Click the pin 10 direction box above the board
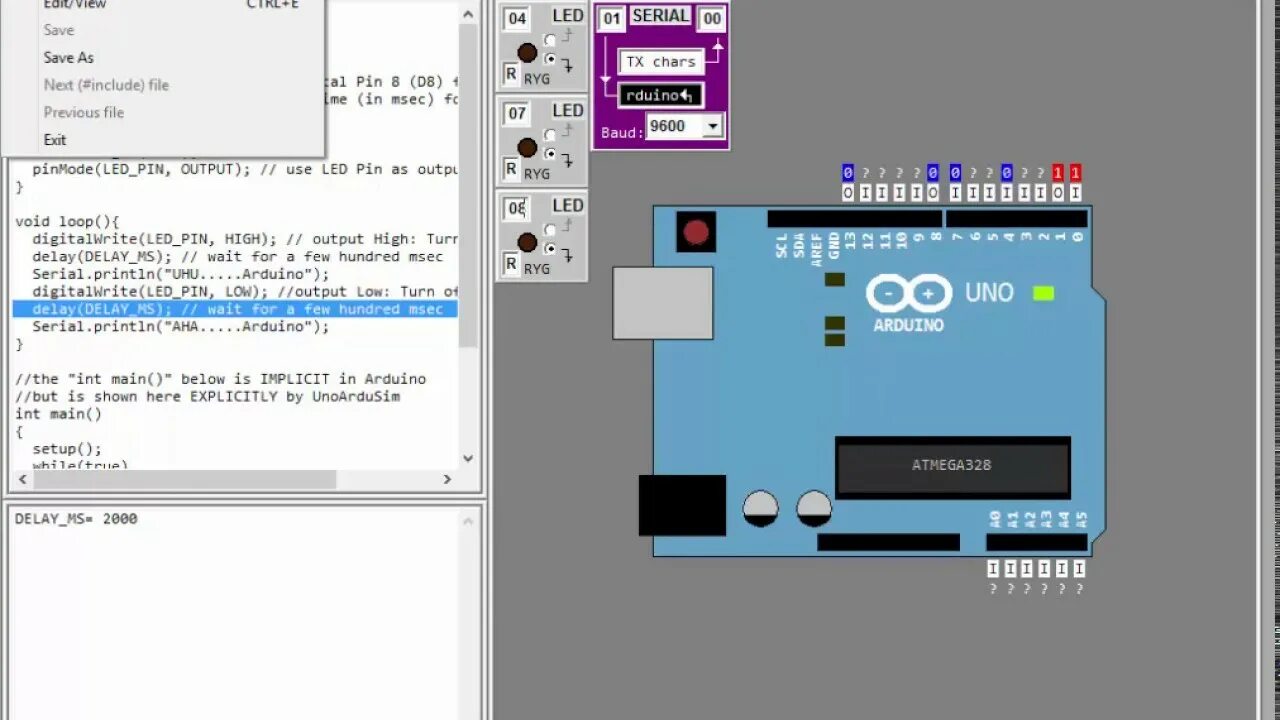 899,193
